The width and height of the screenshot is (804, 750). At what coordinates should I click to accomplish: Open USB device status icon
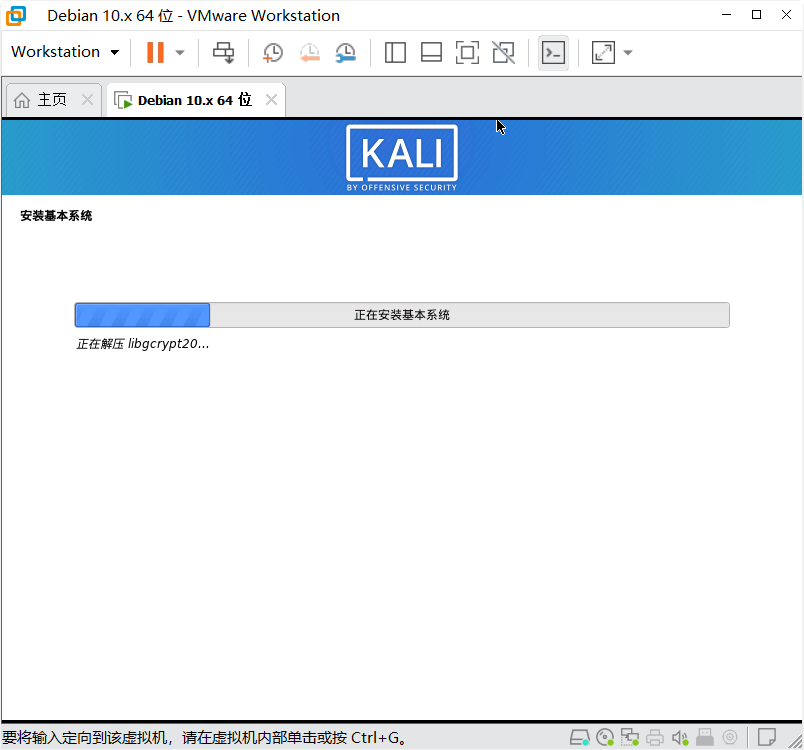point(705,738)
